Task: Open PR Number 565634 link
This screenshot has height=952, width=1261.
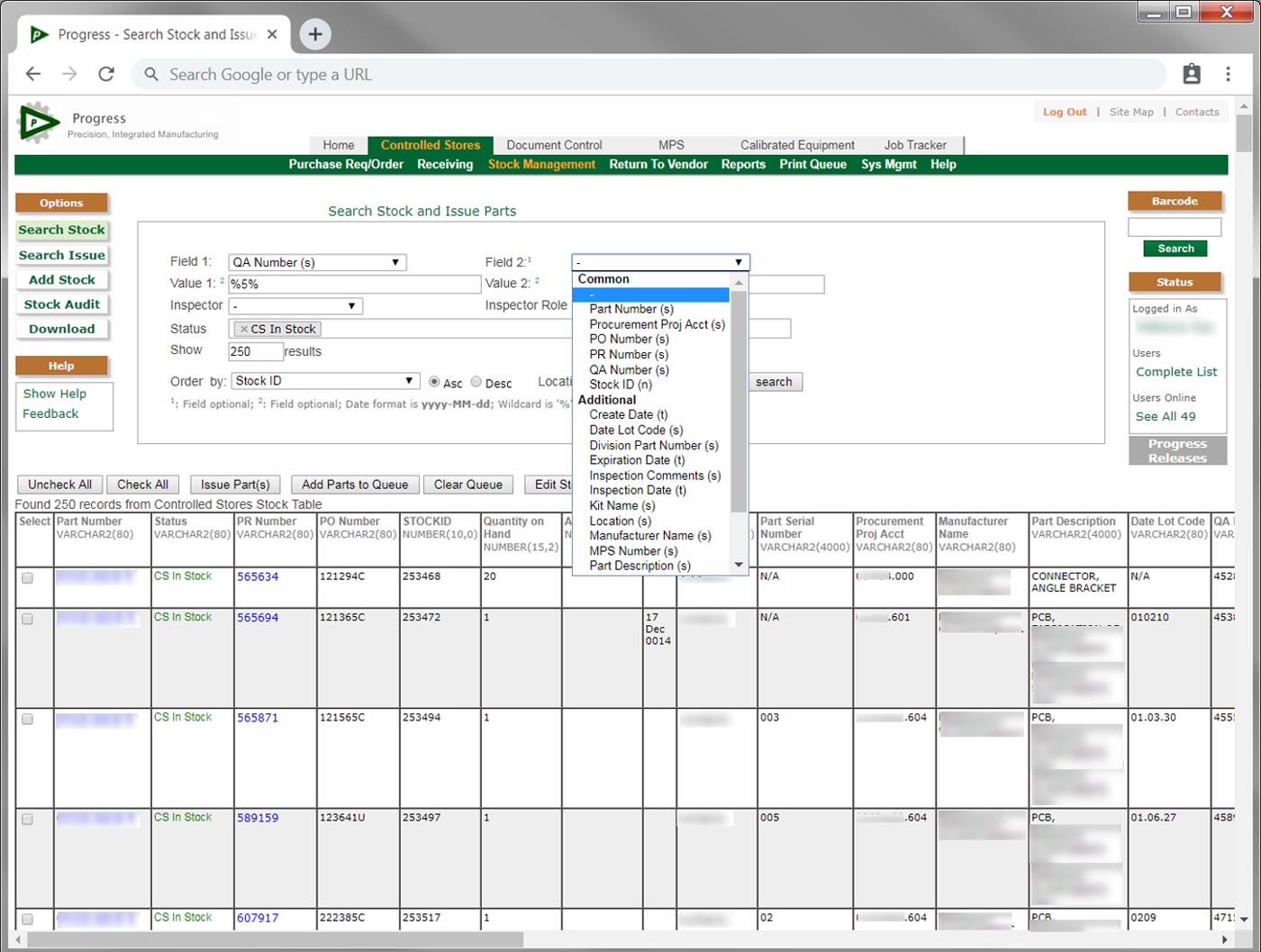Action: (258, 576)
